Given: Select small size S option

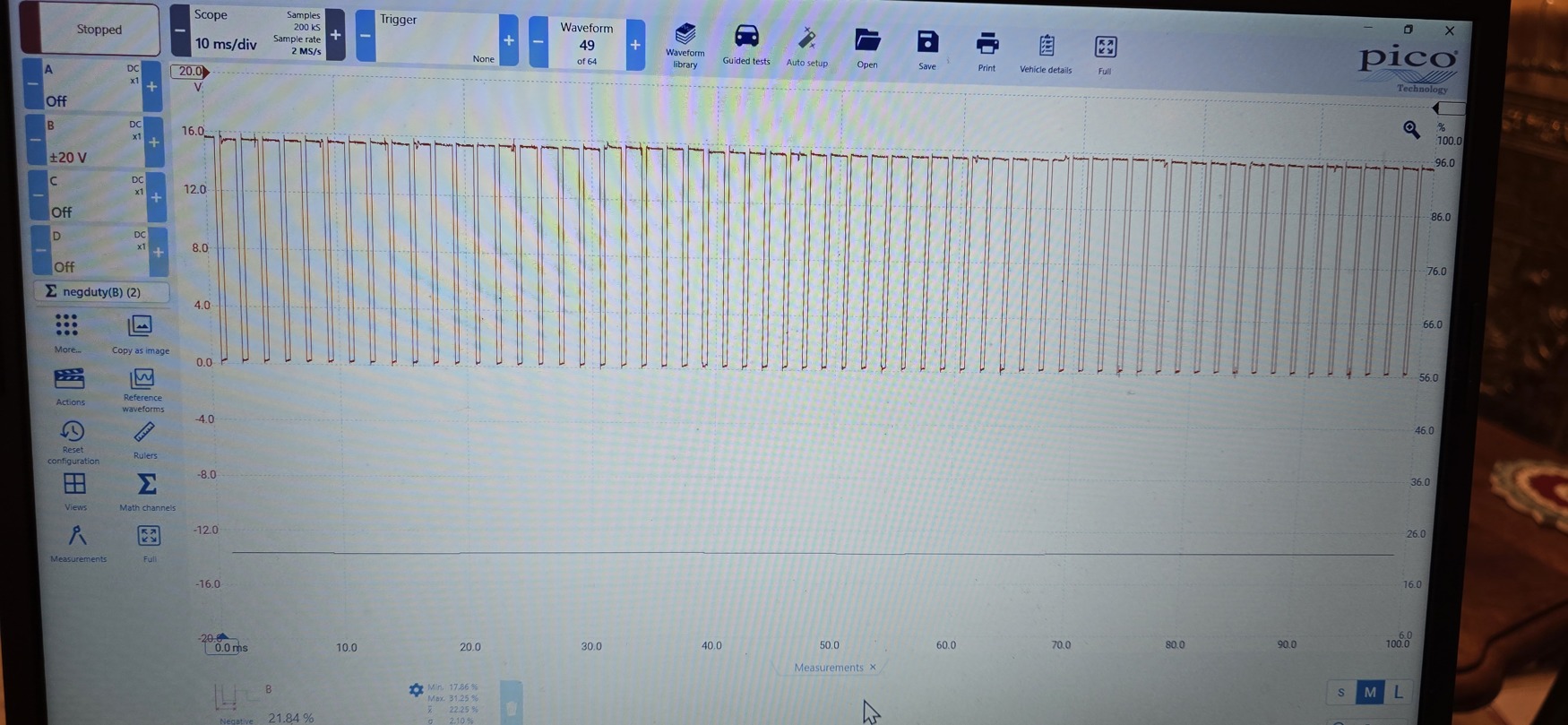Looking at the screenshot, I should 1340,692.
